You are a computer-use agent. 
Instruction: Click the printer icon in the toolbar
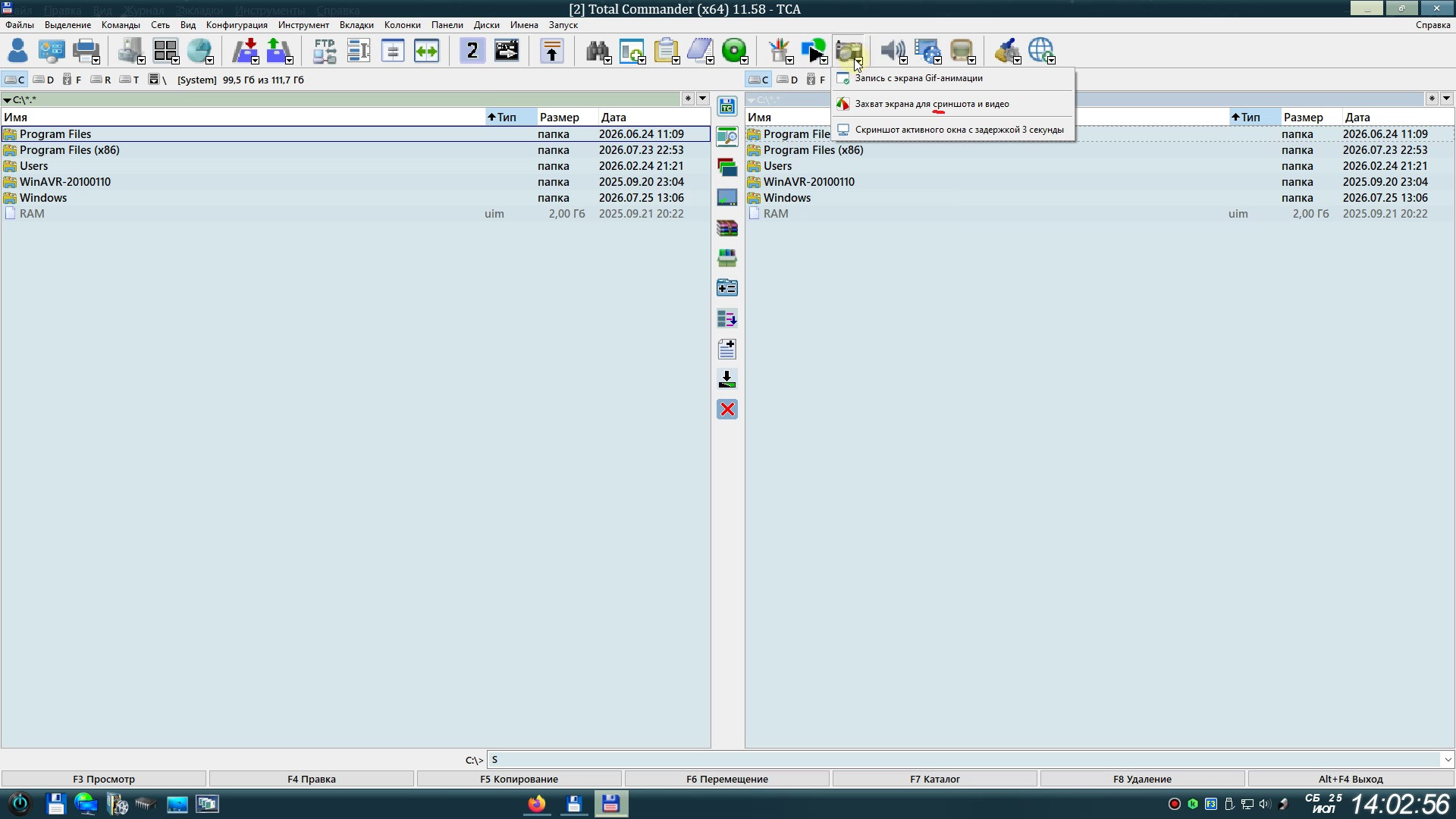tap(85, 51)
